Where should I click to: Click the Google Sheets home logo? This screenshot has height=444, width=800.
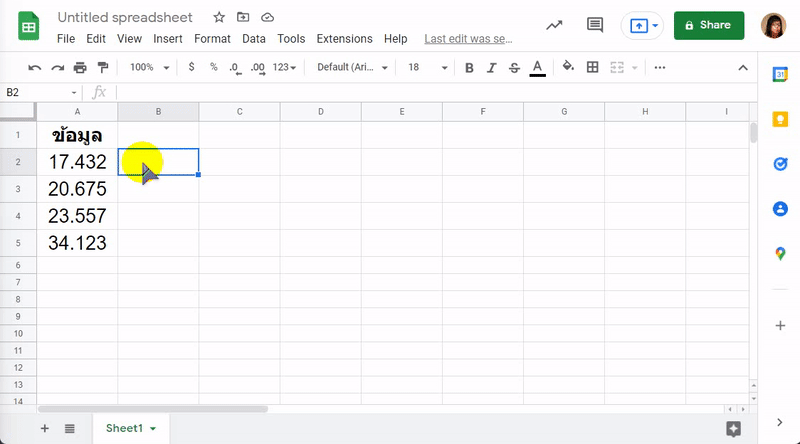[29, 26]
